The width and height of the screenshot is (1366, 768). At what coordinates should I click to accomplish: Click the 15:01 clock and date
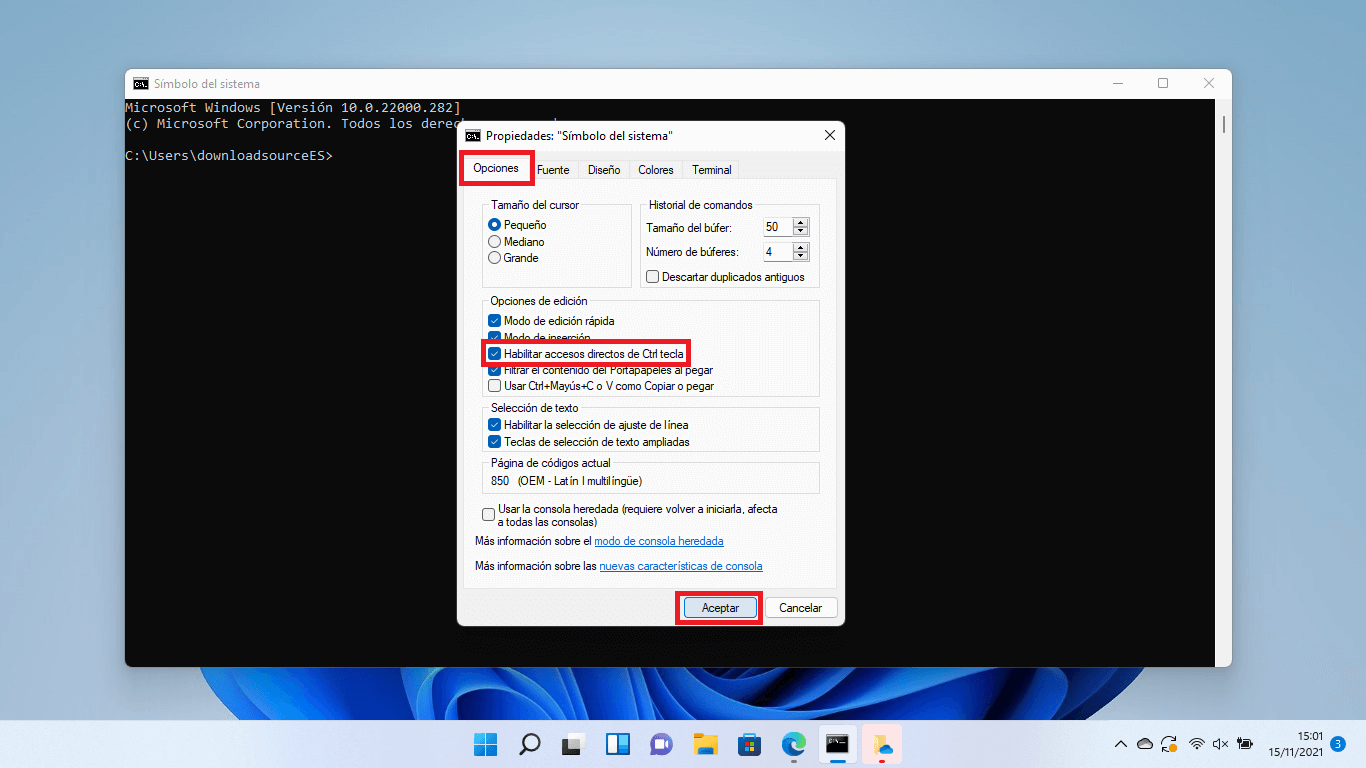pyautogui.click(x=1296, y=744)
